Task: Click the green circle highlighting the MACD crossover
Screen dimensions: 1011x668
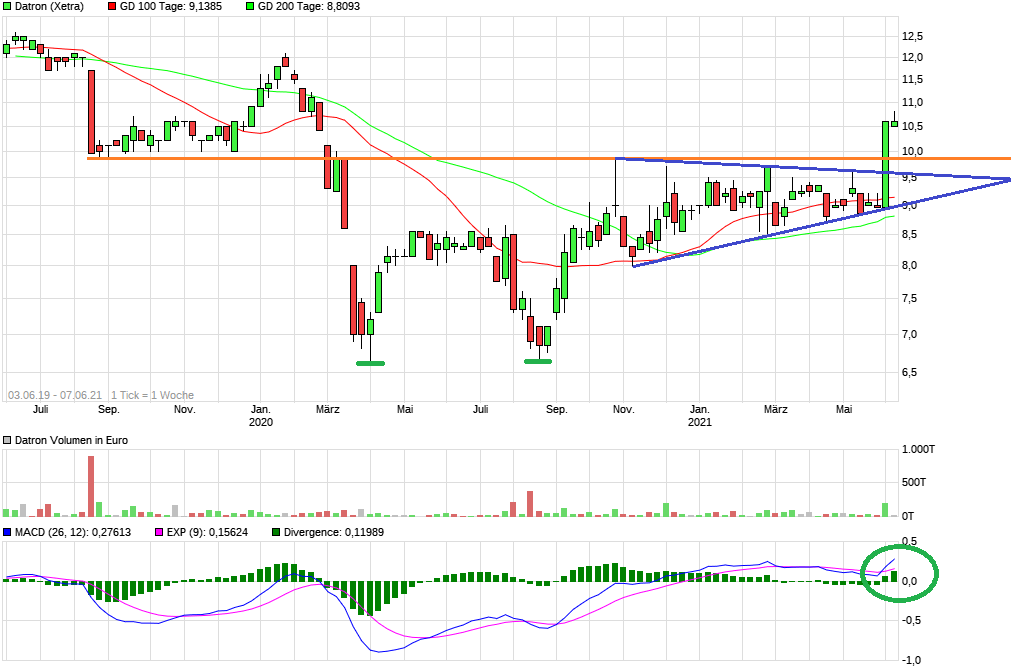Action: click(x=899, y=572)
